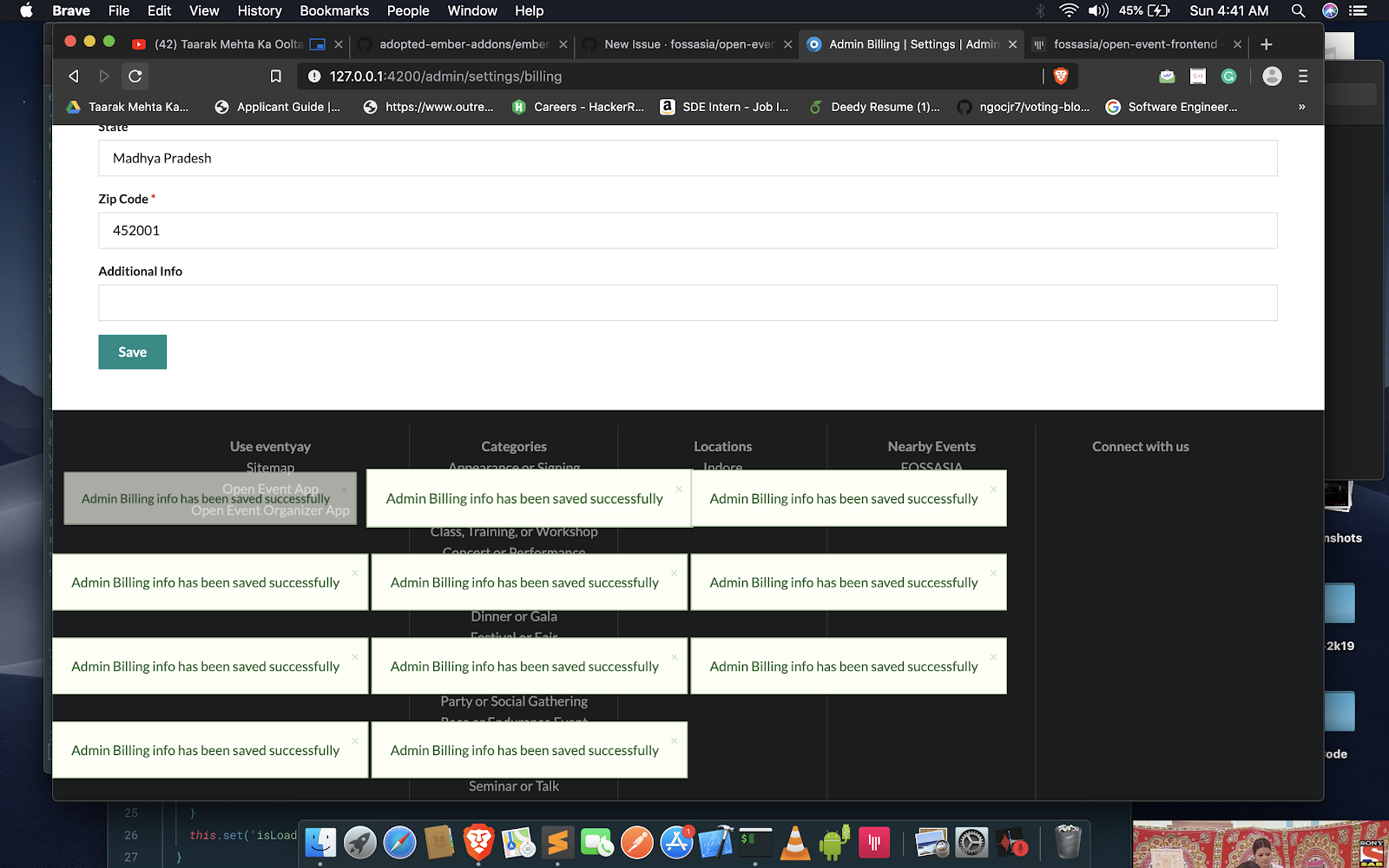Open the green envelope mail-tracker extension
Viewport: 1389px width, 868px height.
tap(1168, 76)
